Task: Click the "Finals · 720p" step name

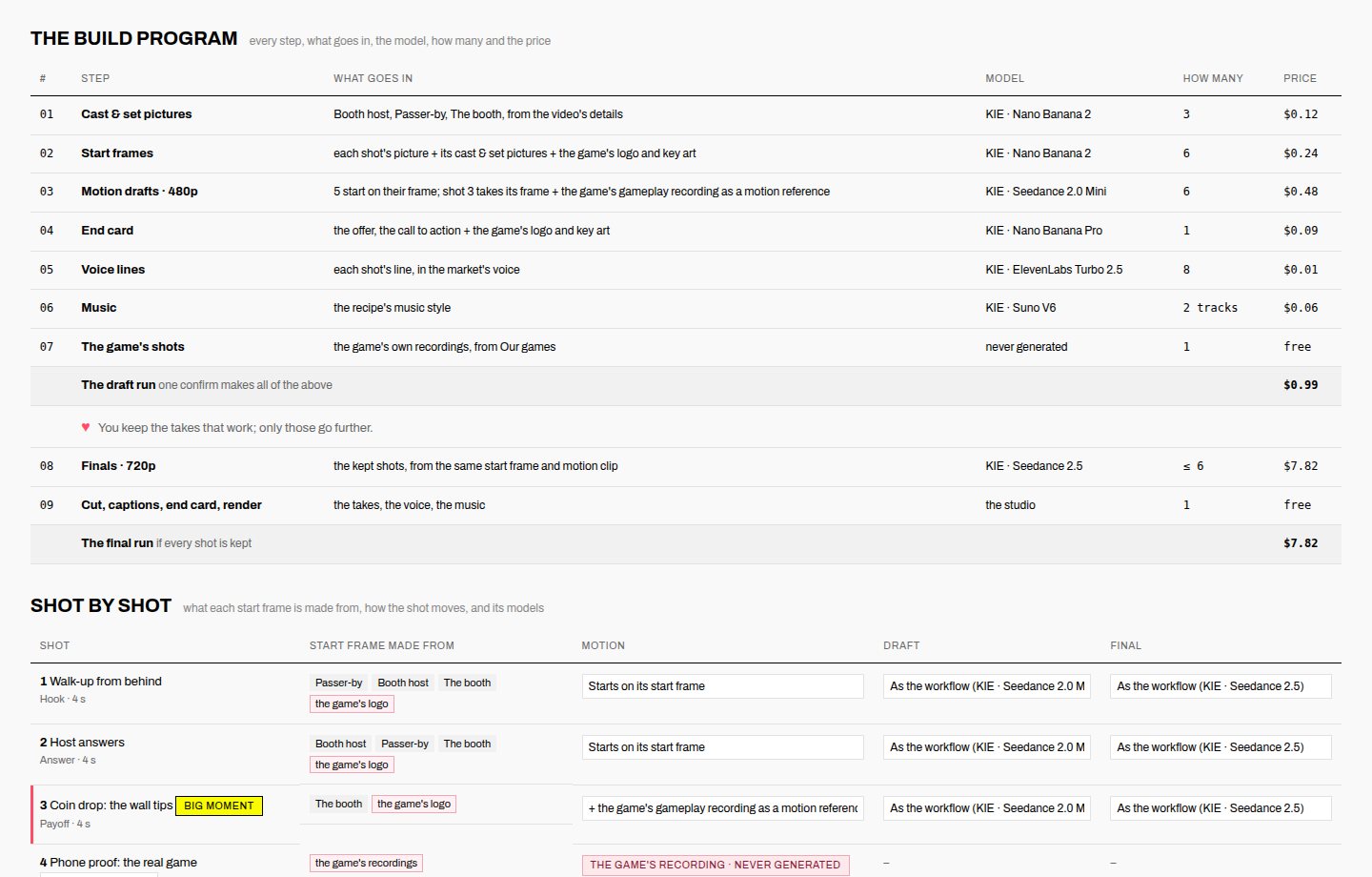Action: click(x=118, y=466)
